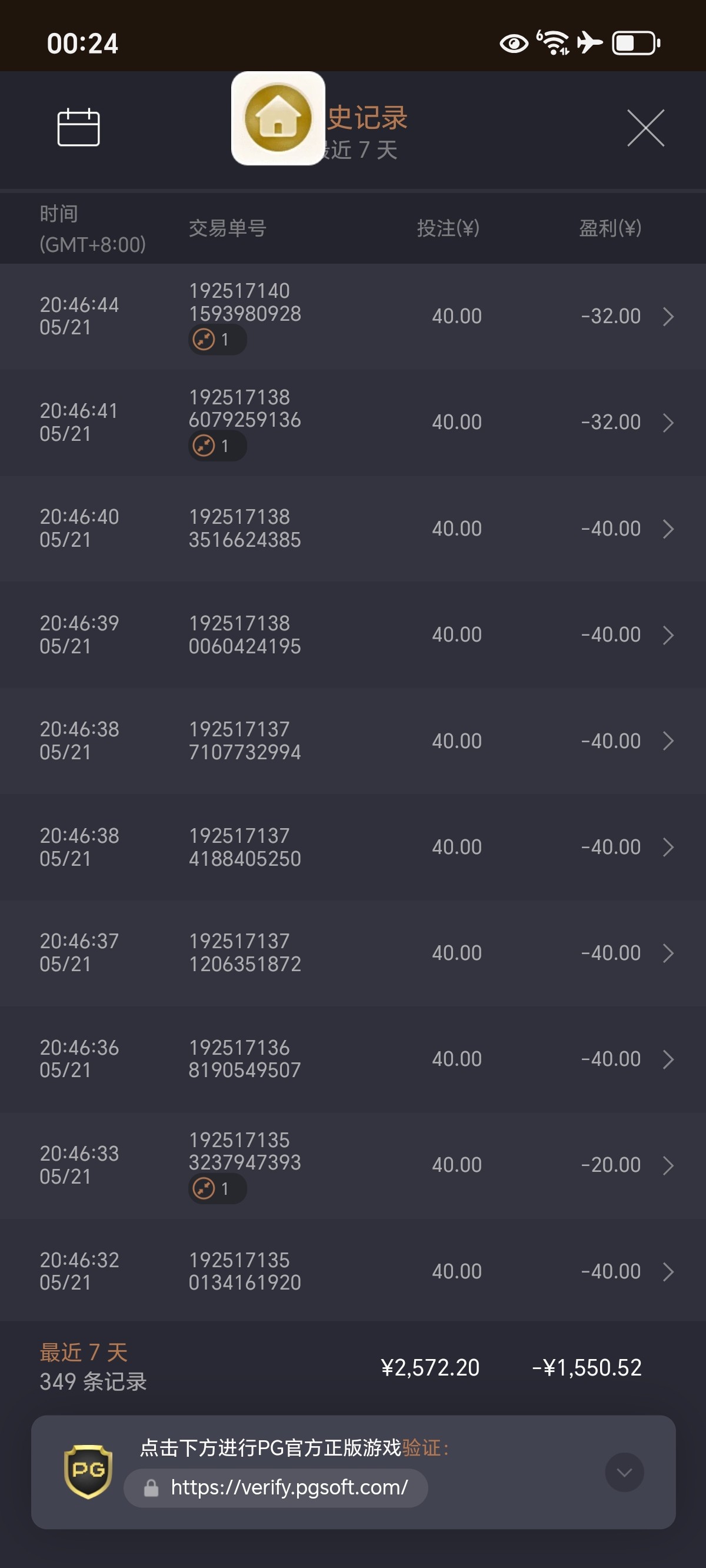Tap the eye icon in status bar
The height and width of the screenshot is (1568, 706).
(514, 44)
